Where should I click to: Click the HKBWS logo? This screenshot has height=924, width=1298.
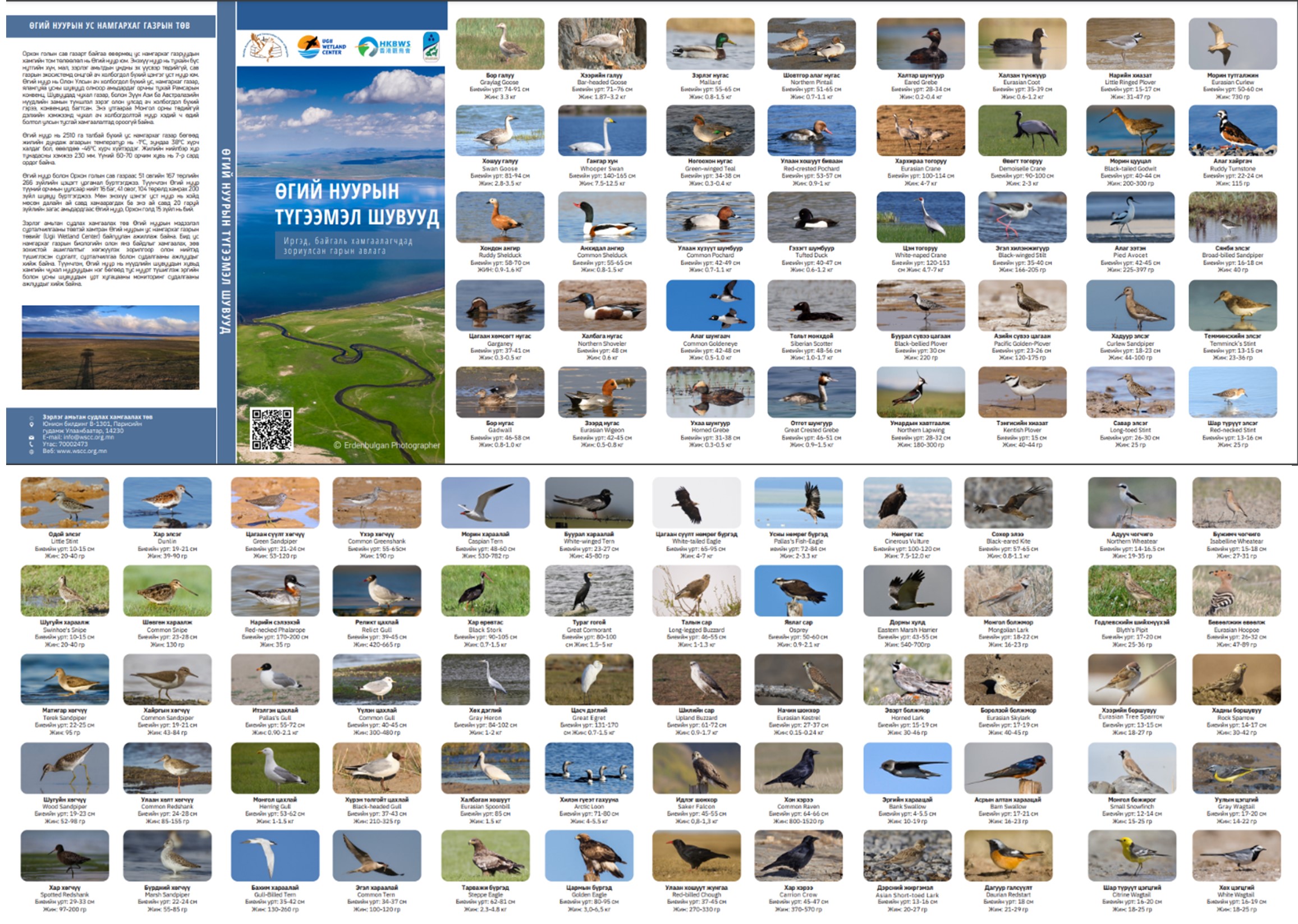[384, 47]
